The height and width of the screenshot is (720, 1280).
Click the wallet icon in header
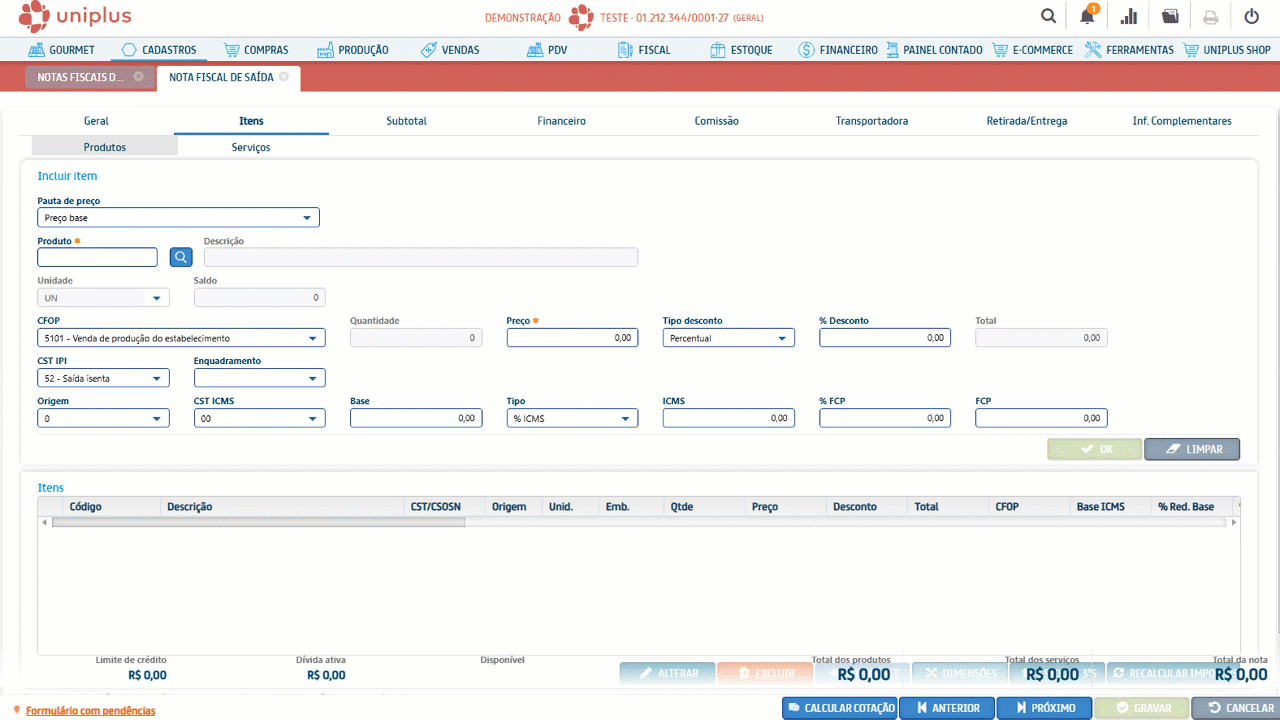[1170, 16]
